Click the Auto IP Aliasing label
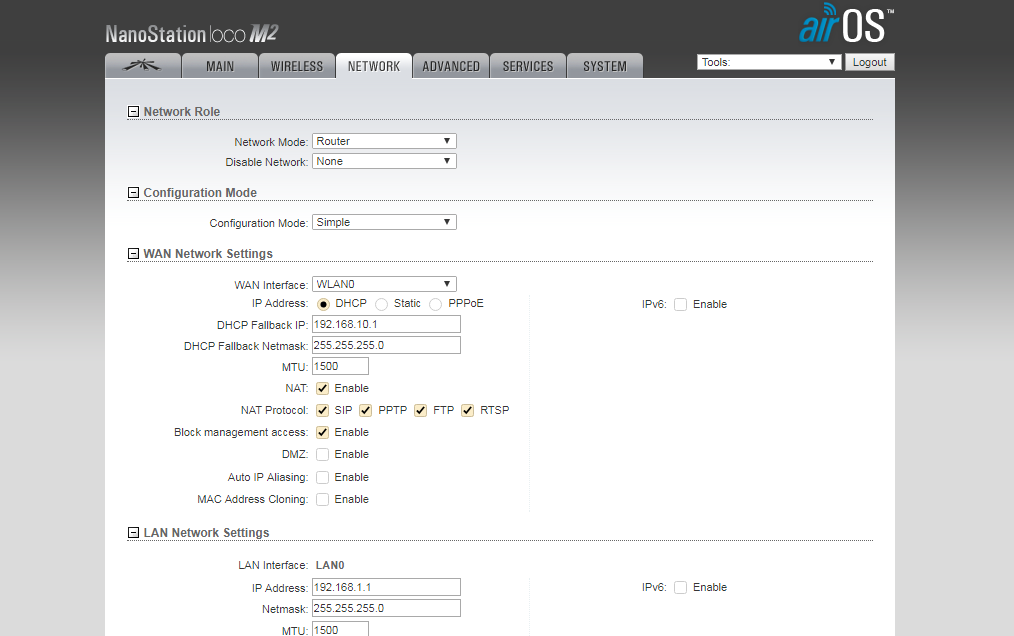This screenshot has height=636, width=1014. (268, 477)
